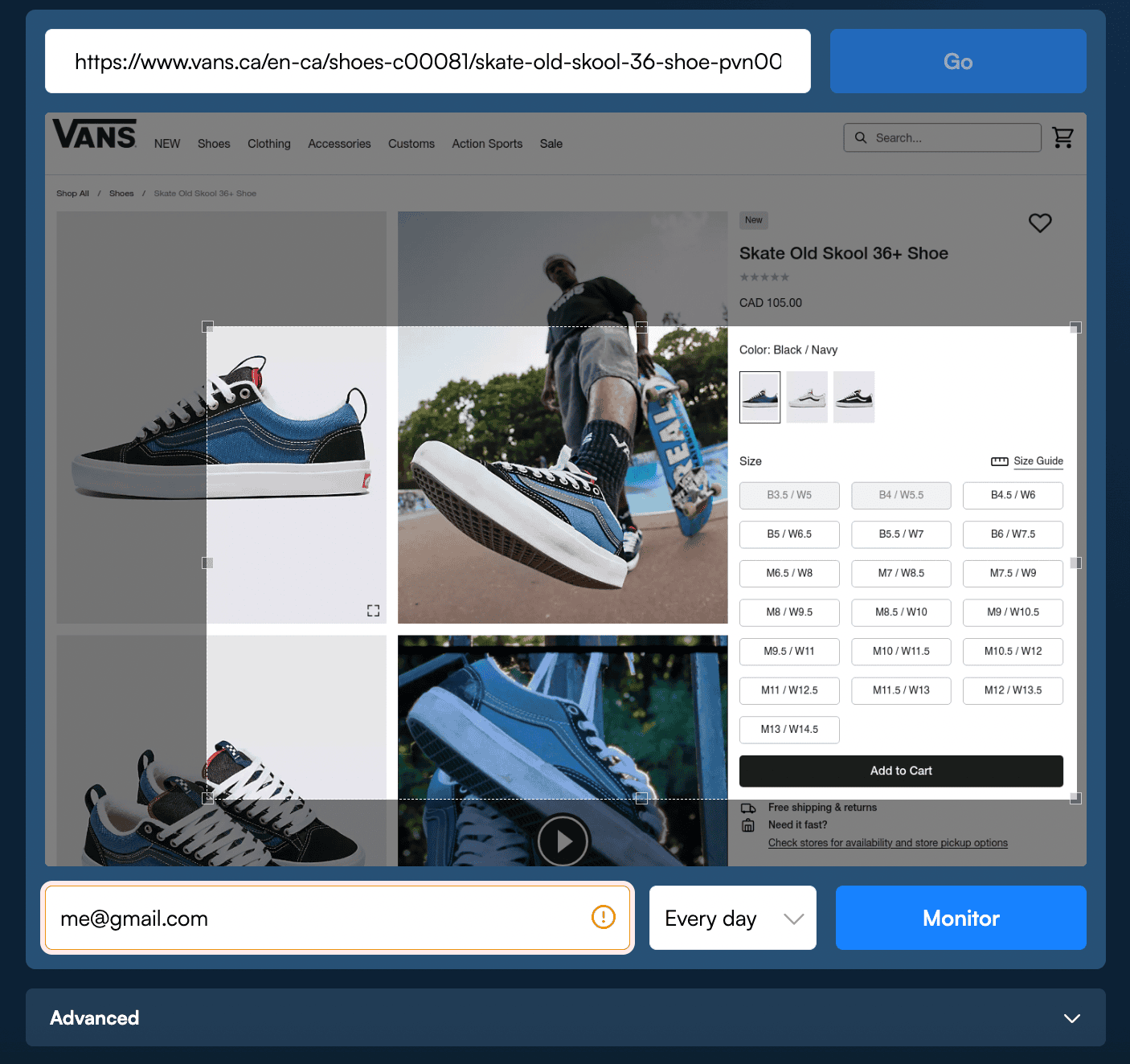Select the black and white shoe swatch
Screen dimensions: 1130x1064
click(854, 397)
